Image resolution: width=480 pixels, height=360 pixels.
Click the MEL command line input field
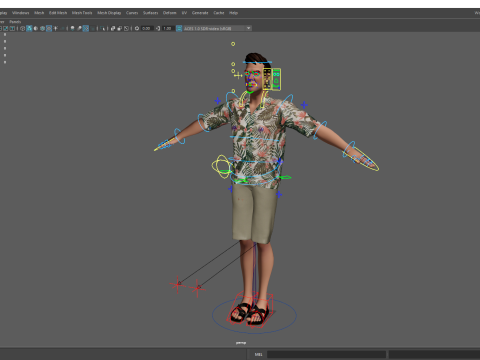coord(326,354)
